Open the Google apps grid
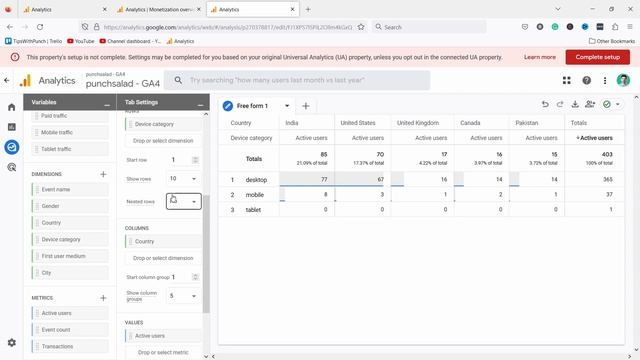 (x=567, y=80)
